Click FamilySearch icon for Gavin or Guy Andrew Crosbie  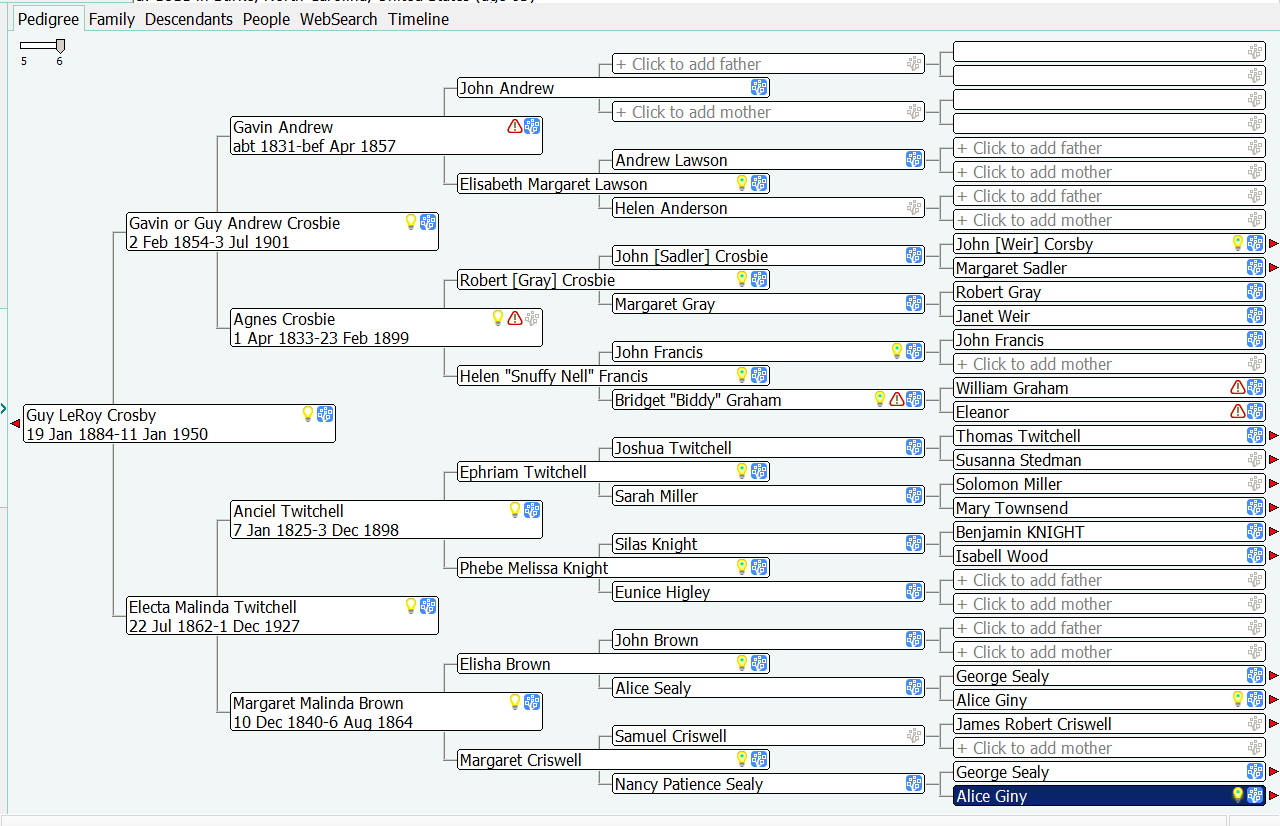coord(428,222)
